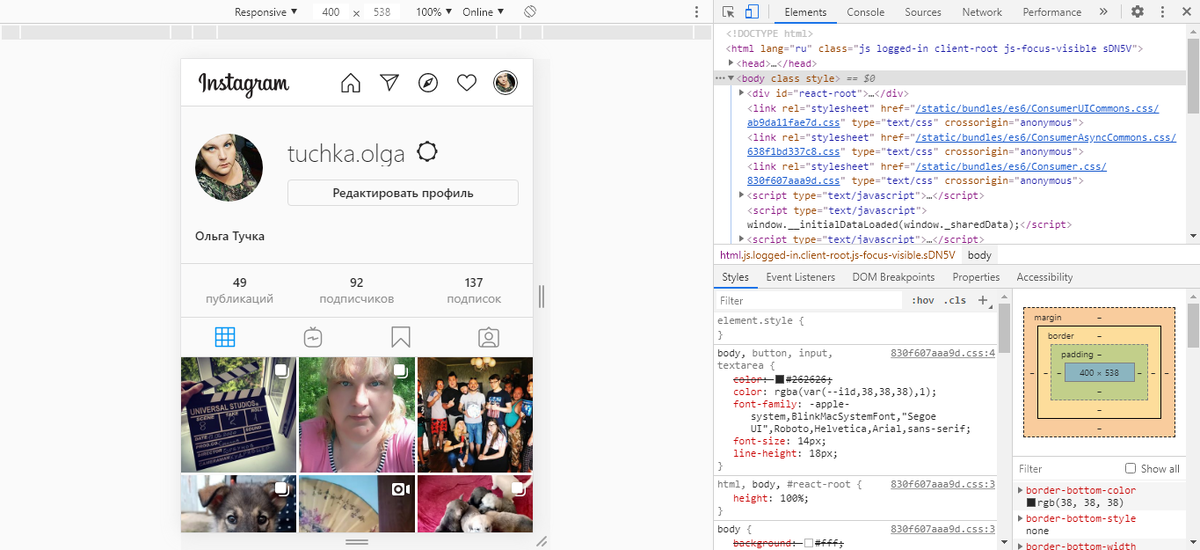Expand the head element node

coord(732,63)
